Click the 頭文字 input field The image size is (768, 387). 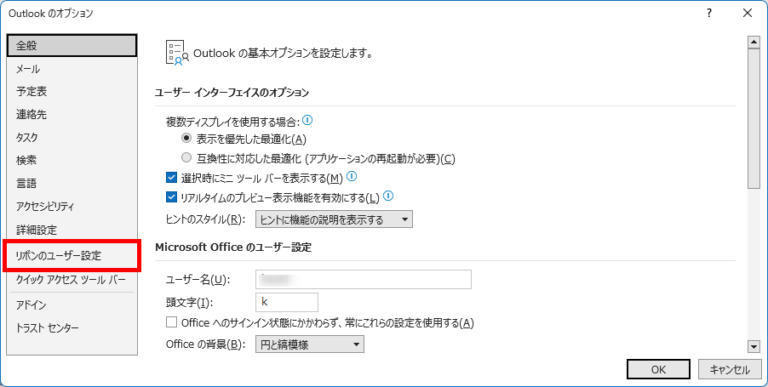287,302
